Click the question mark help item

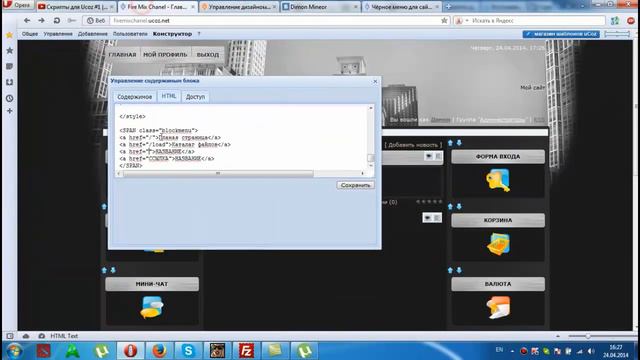click(199, 34)
